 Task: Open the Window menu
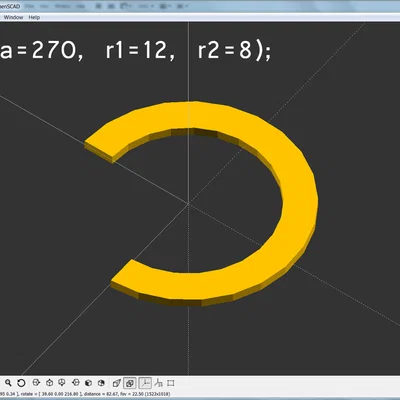coord(13,17)
